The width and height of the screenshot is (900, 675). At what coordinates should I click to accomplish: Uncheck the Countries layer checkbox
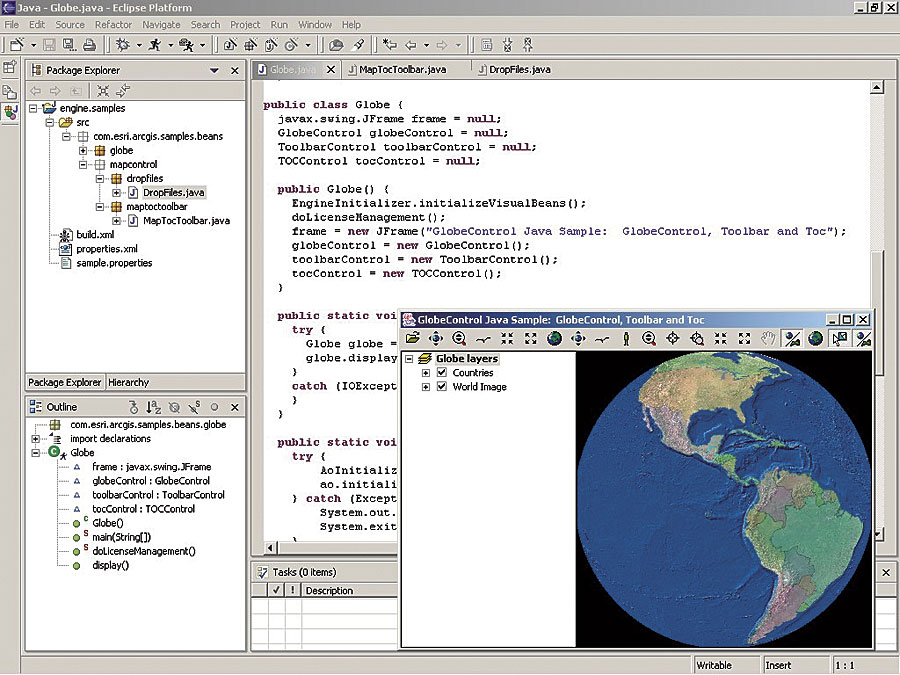pyautogui.click(x=442, y=373)
